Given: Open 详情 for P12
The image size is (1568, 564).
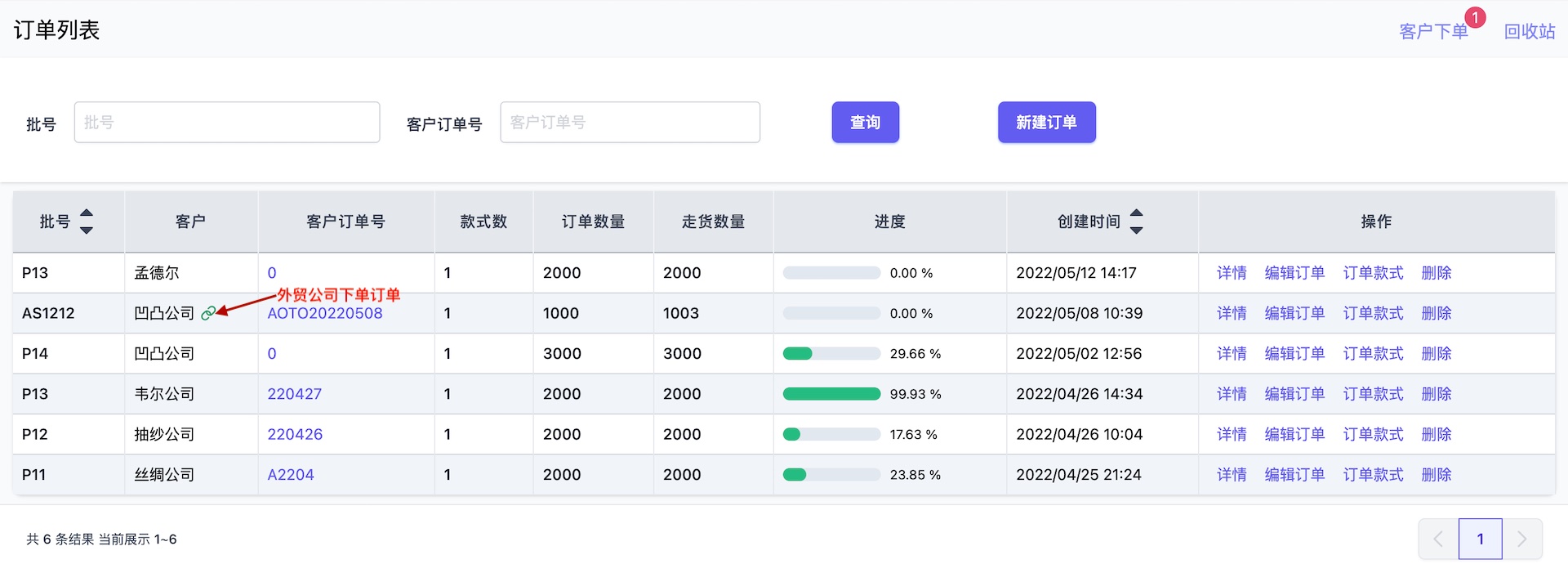Looking at the screenshot, I should 1232,434.
